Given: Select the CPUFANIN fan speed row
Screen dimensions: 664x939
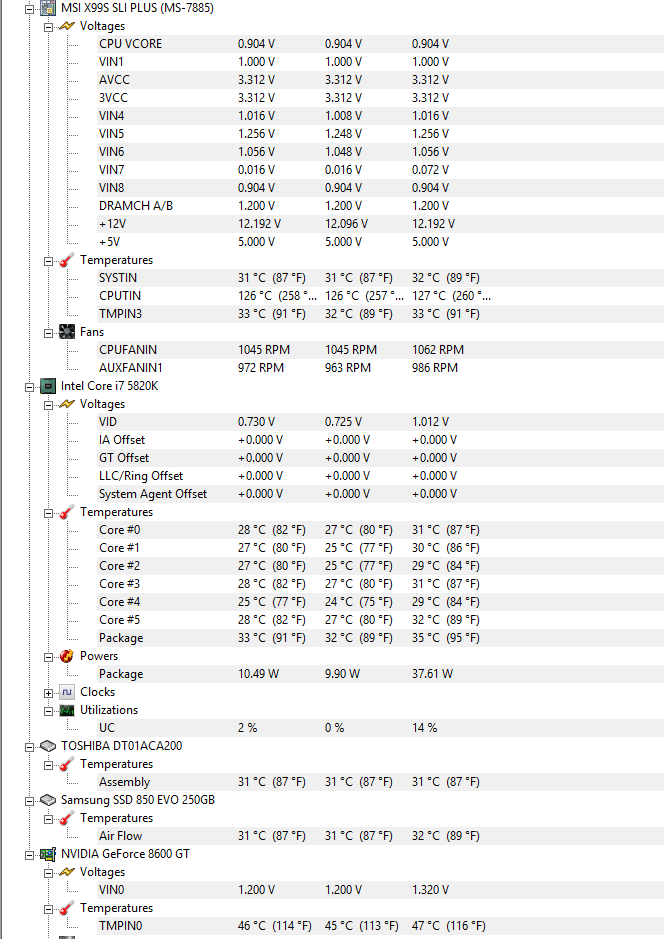Looking at the screenshot, I should tap(380, 350).
